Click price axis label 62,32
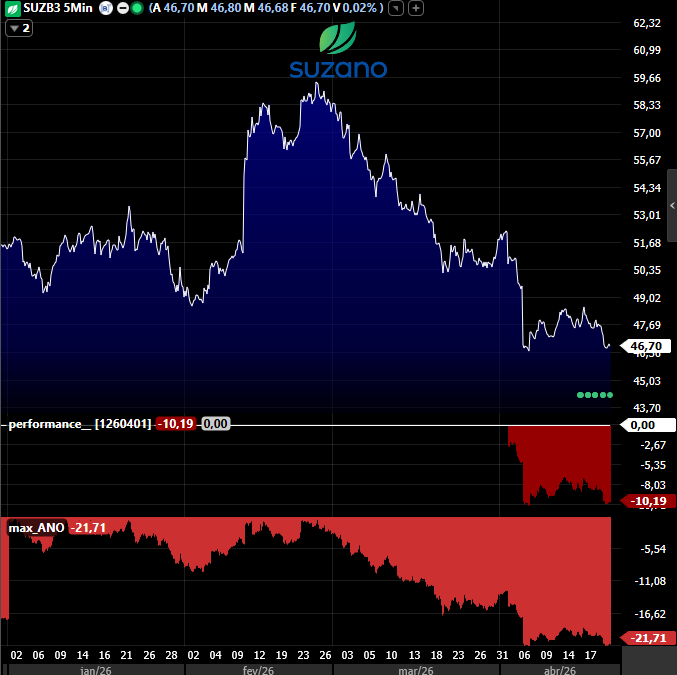Screen dimensions: 677x675 (x=647, y=23)
